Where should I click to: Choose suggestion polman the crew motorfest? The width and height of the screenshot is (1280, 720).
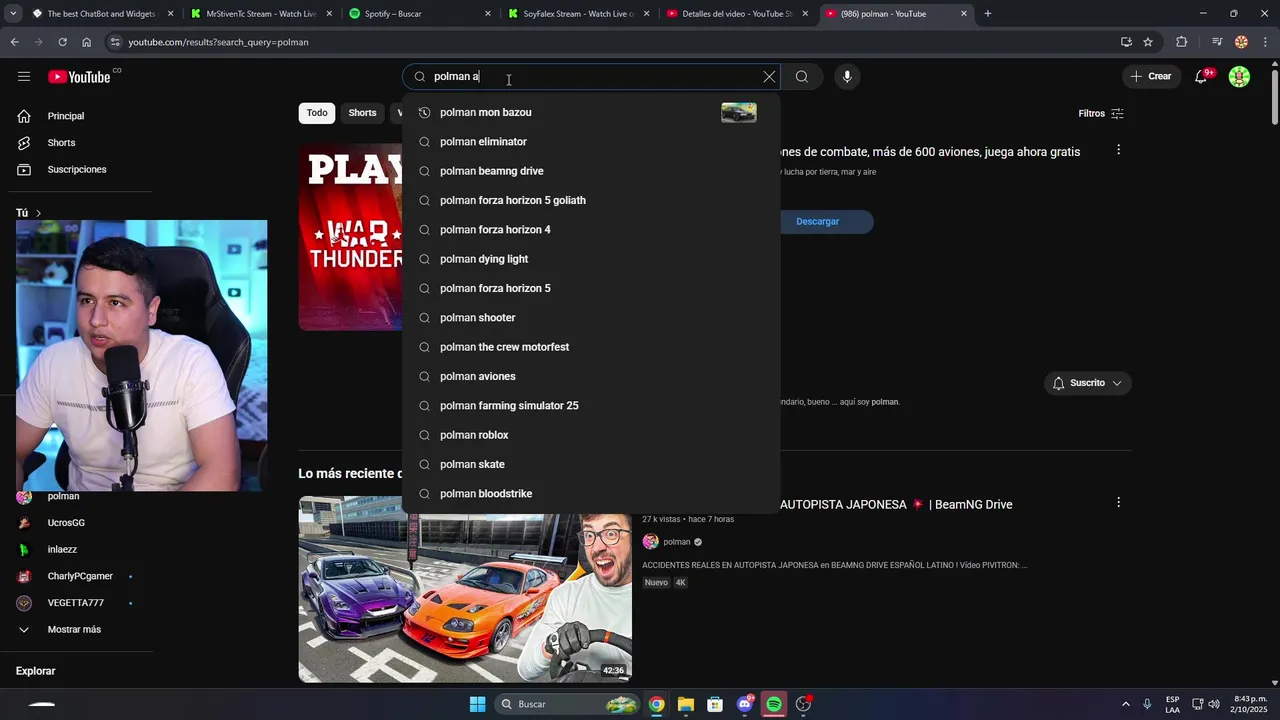(591, 347)
